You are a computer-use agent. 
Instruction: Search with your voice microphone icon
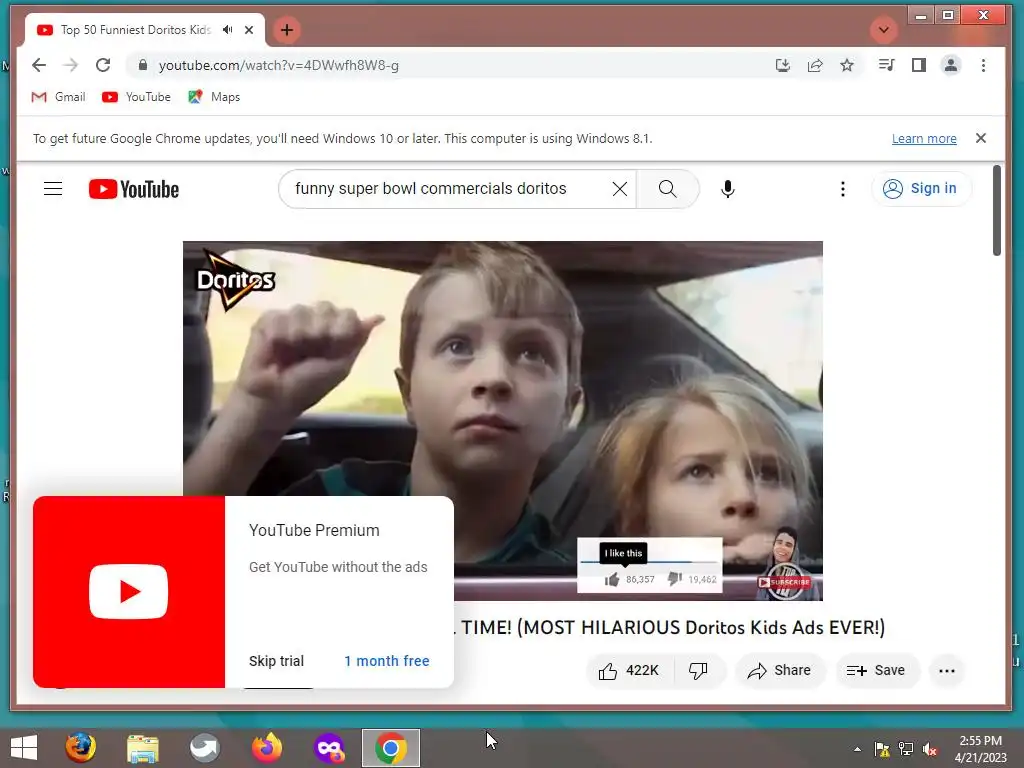728,189
